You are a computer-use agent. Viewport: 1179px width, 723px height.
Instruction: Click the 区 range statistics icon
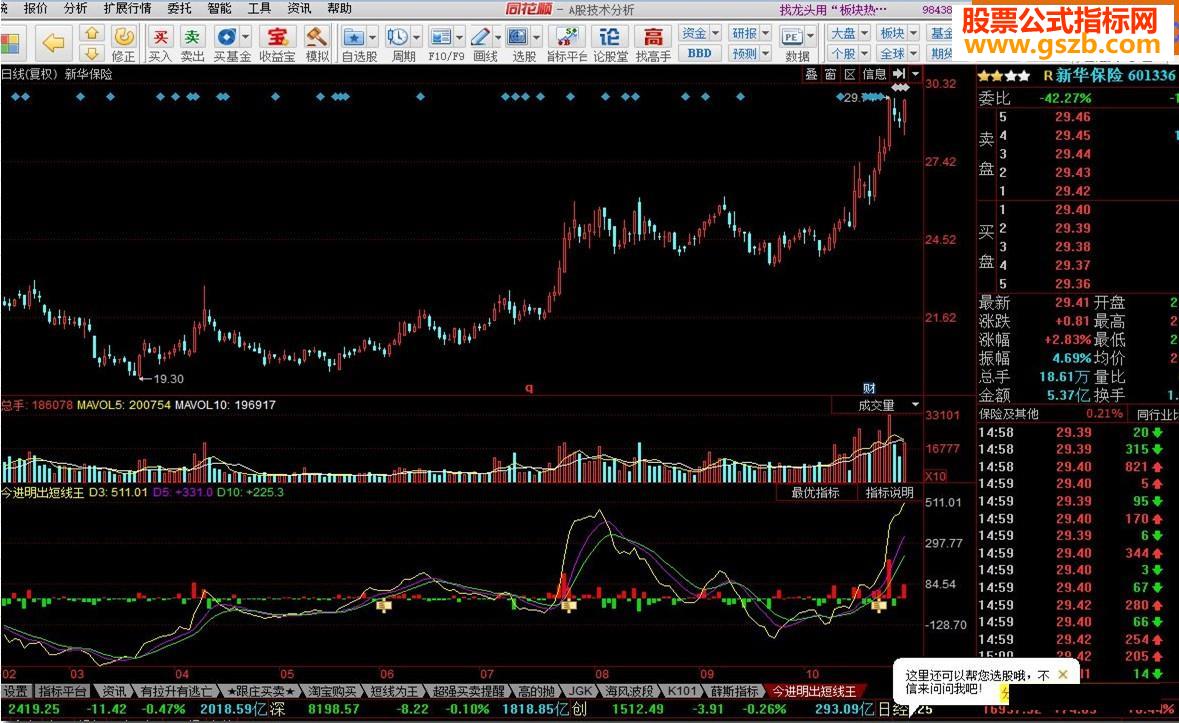(x=850, y=74)
